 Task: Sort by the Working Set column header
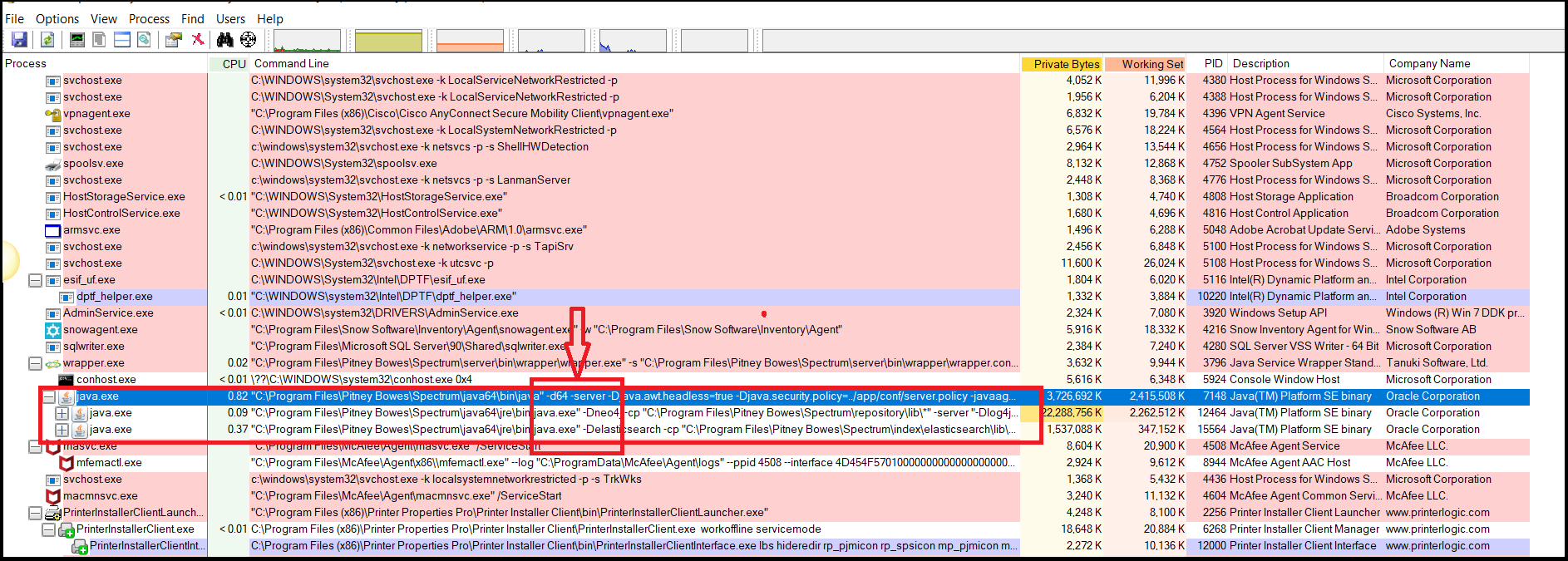pos(1145,64)
